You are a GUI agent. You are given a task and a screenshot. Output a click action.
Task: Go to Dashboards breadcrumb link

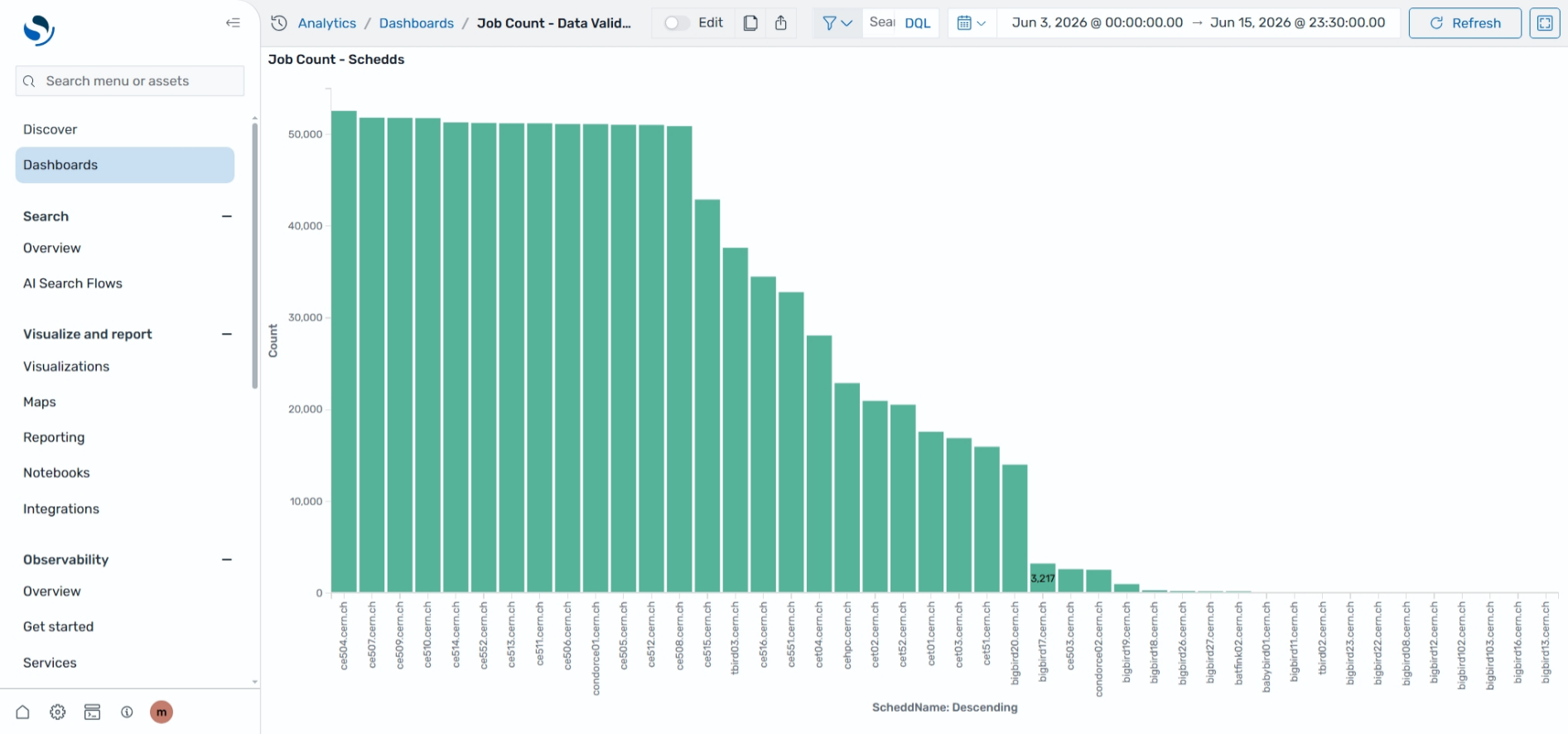pyautogui.click(x=416, y=23)
